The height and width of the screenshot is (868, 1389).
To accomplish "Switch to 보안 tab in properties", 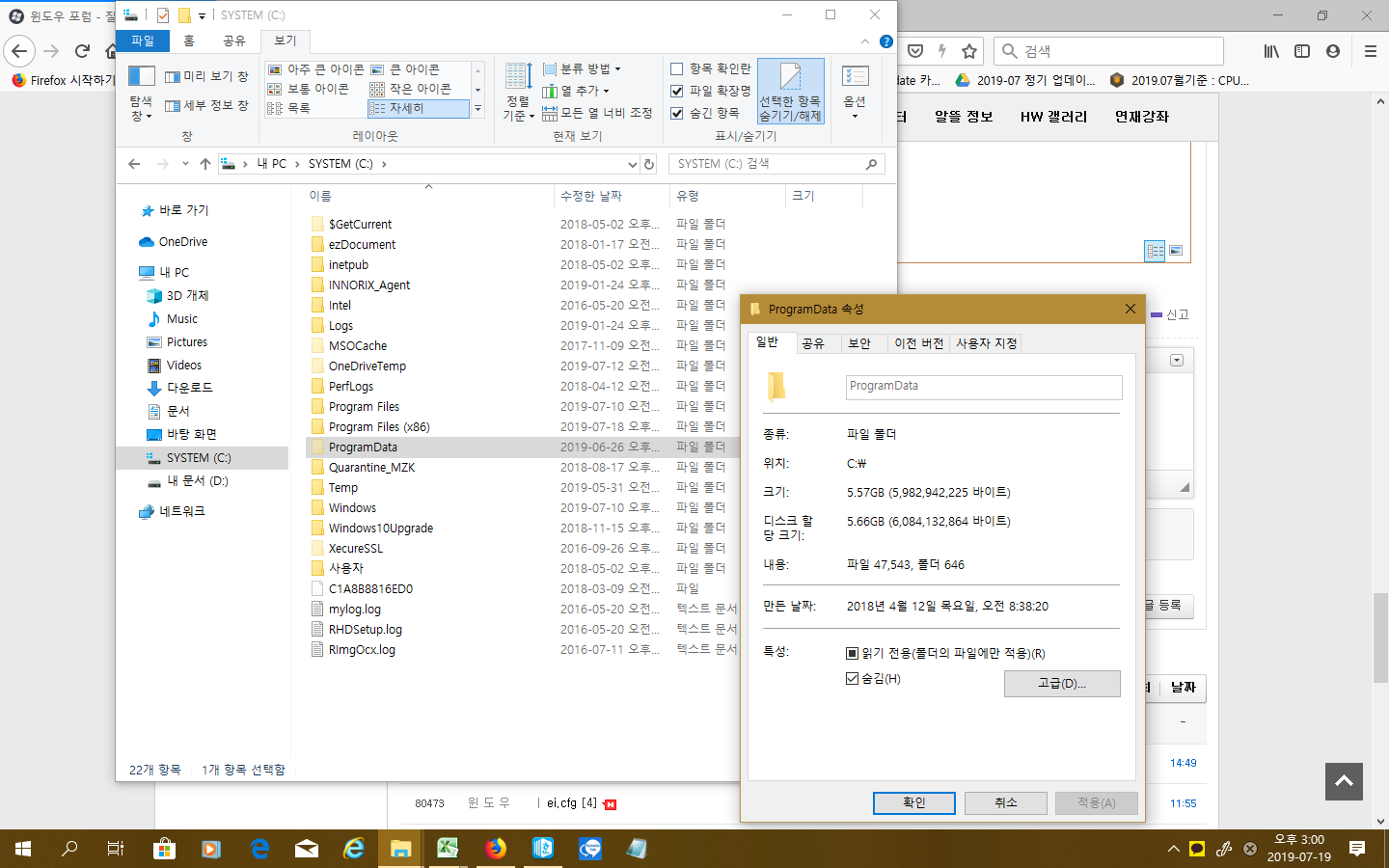I will coord(859,343).
